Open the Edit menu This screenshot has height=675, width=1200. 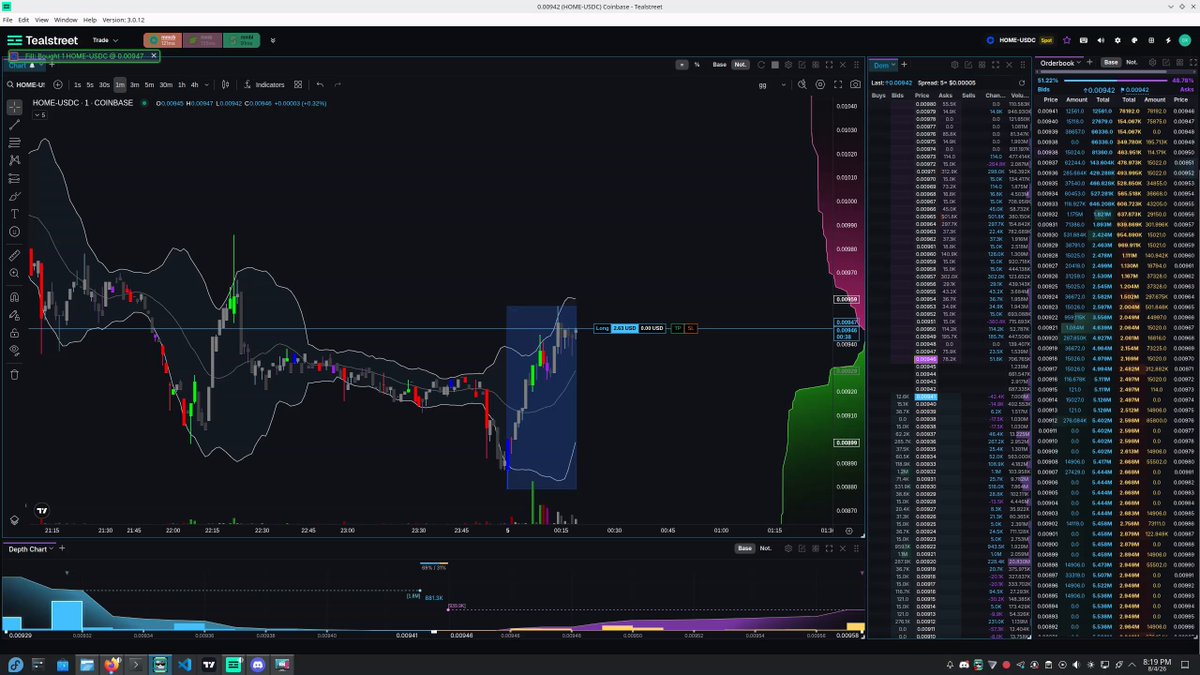click(x=23, y=19)
